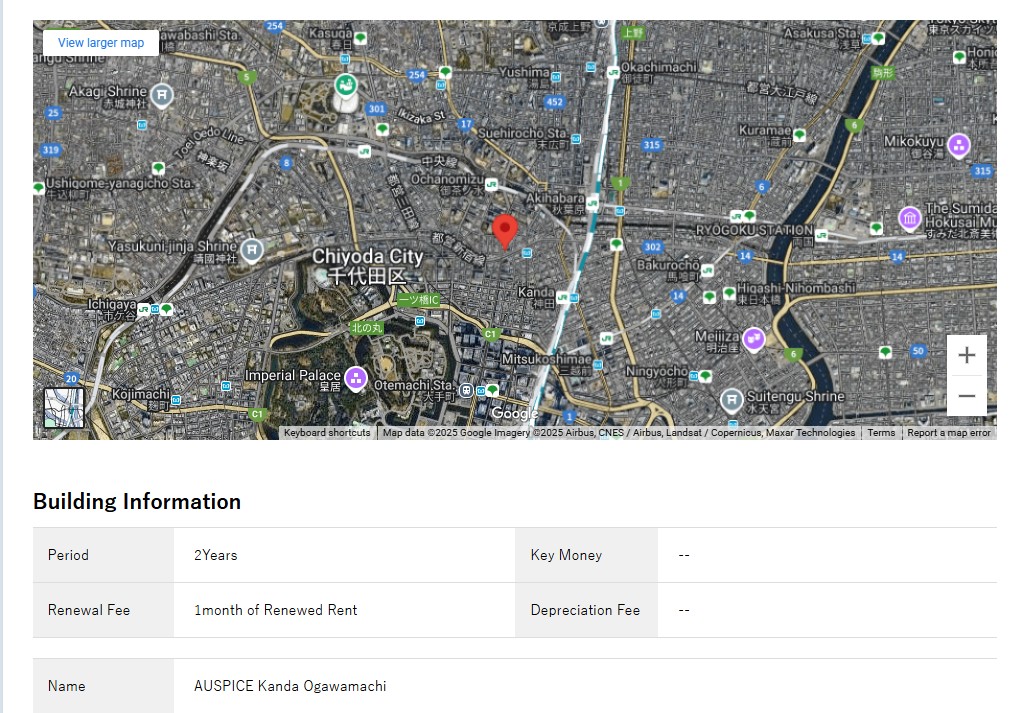
Task: Switch map type using the layer thumbnail
Action: point(64,408)
